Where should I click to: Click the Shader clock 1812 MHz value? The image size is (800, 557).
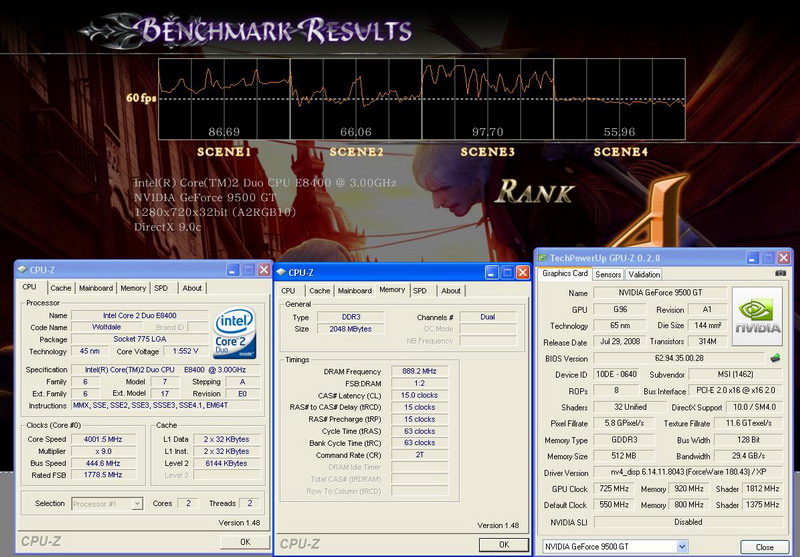(762, 489)
